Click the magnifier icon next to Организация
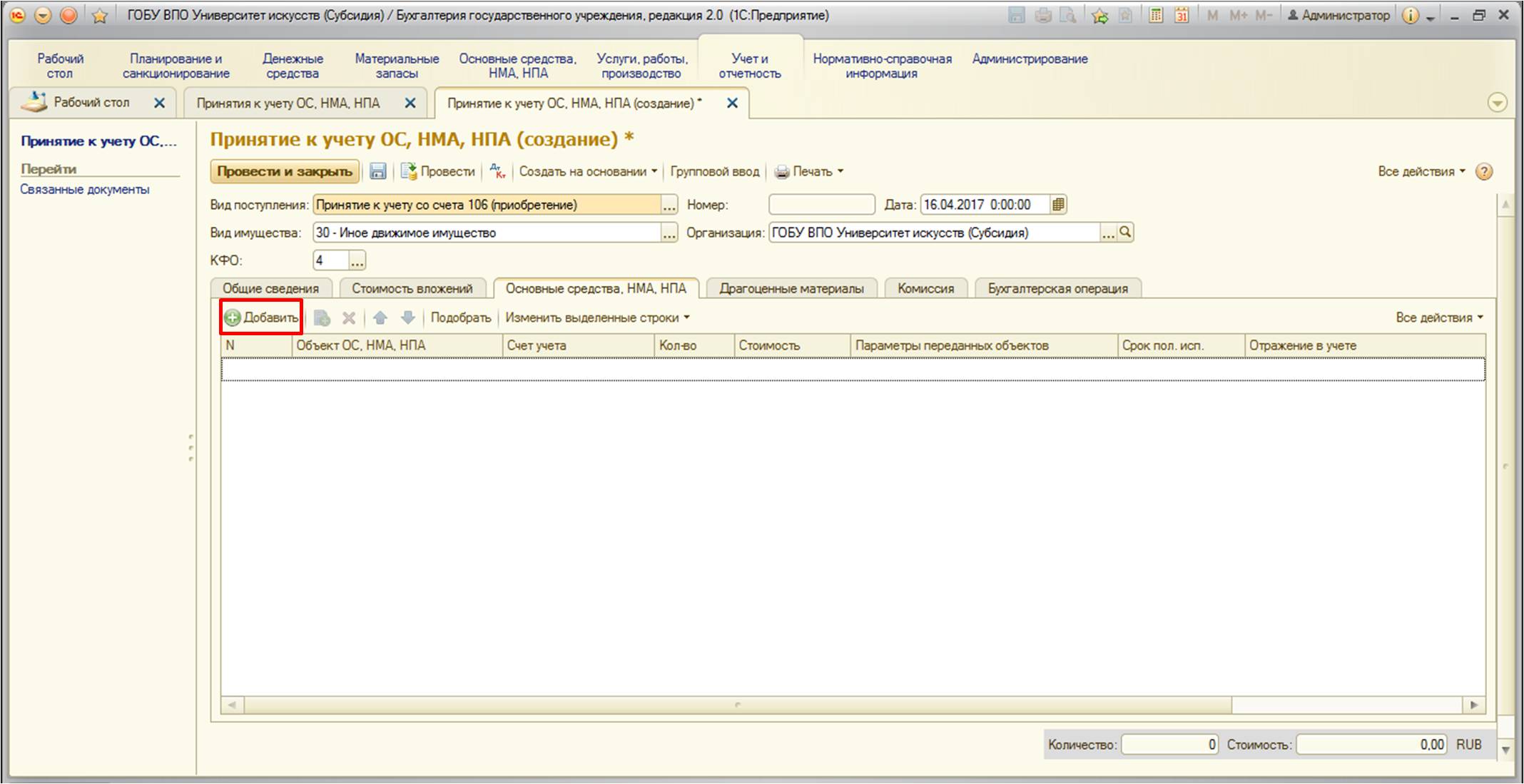Image resolution: width=1524 pixels, height=784 pixels. click(1125, 233)
